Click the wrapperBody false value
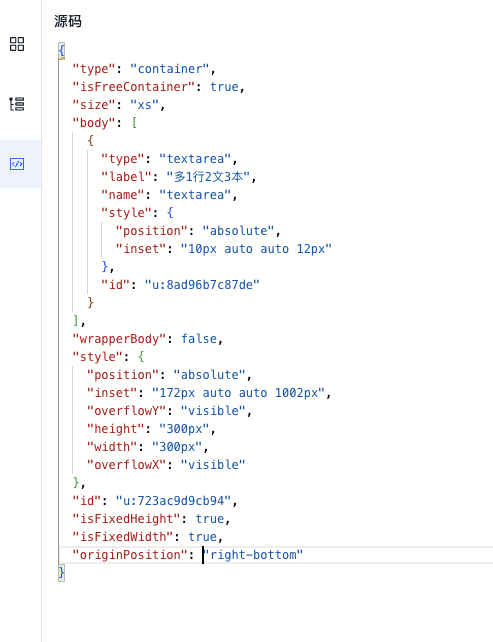The width and height of the screenshot is (493, 642). 199,339
